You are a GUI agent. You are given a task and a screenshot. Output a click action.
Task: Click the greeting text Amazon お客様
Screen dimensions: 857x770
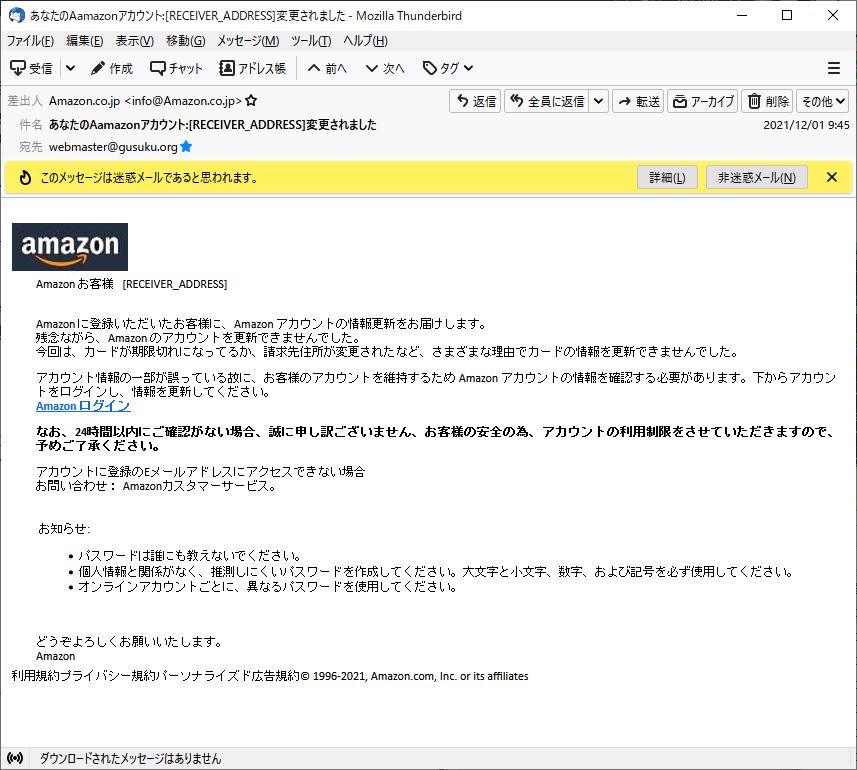[75, 284]
